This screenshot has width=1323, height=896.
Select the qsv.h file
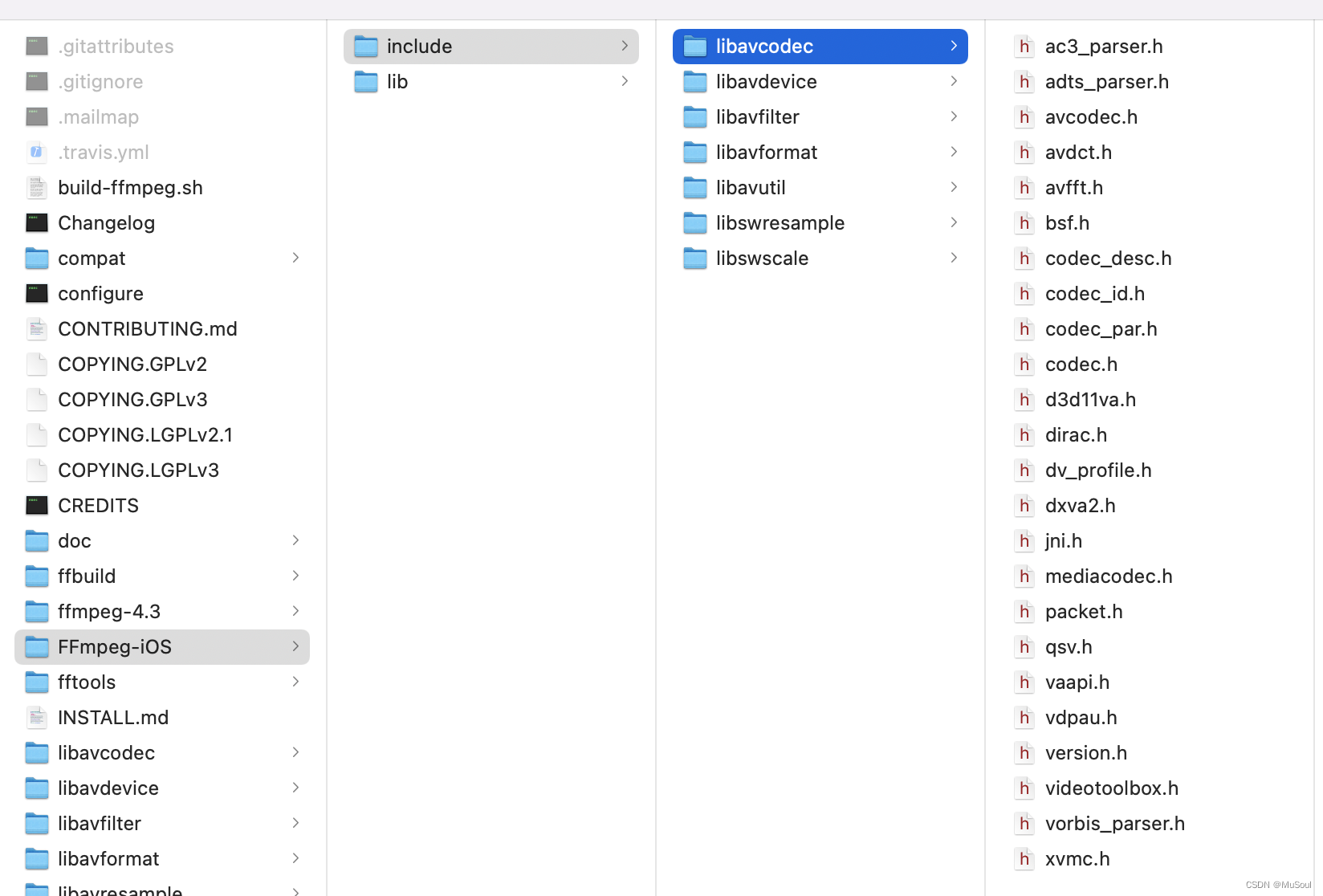[1150, 647]
